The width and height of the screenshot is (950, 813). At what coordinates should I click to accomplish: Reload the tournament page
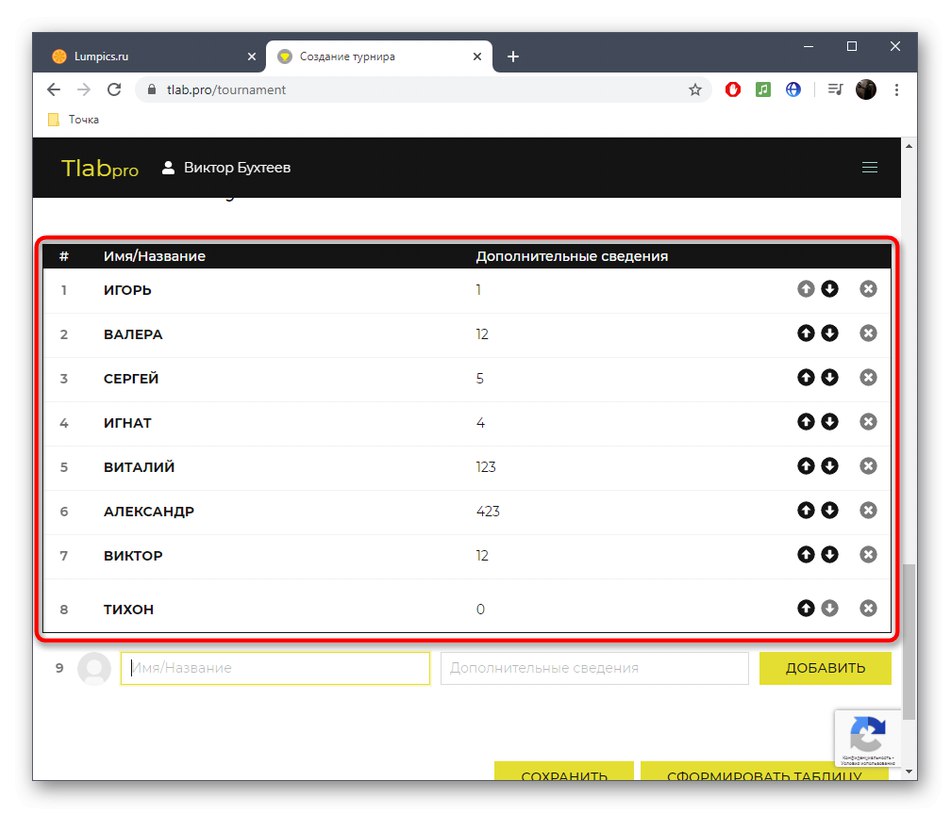tap(114, 90)
